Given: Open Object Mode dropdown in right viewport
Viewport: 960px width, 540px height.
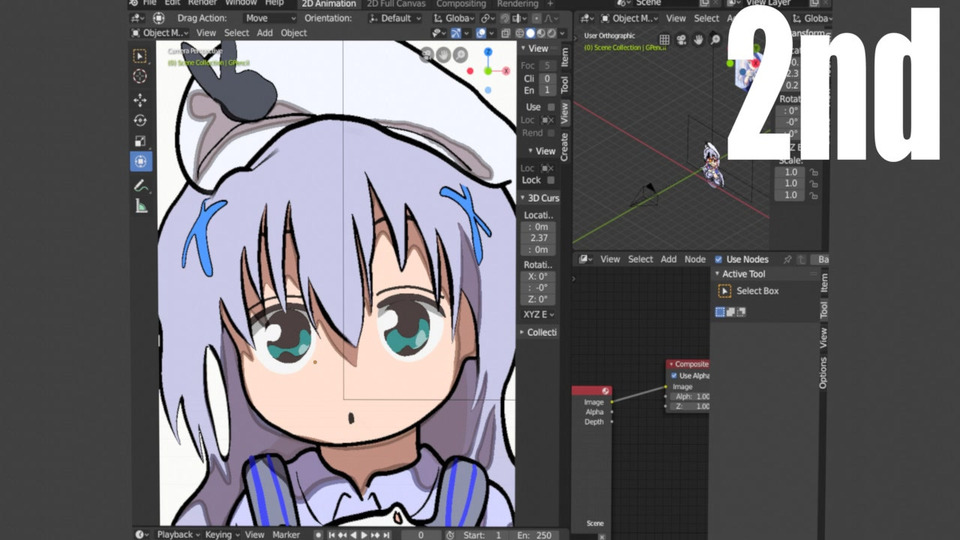Looking at the screenshot, I should click(629, 18).
